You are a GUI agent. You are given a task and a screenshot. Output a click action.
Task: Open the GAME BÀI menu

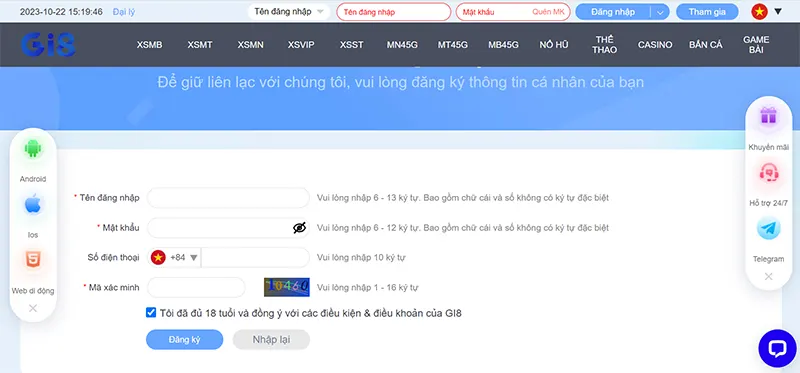click(x=756, y=45)
